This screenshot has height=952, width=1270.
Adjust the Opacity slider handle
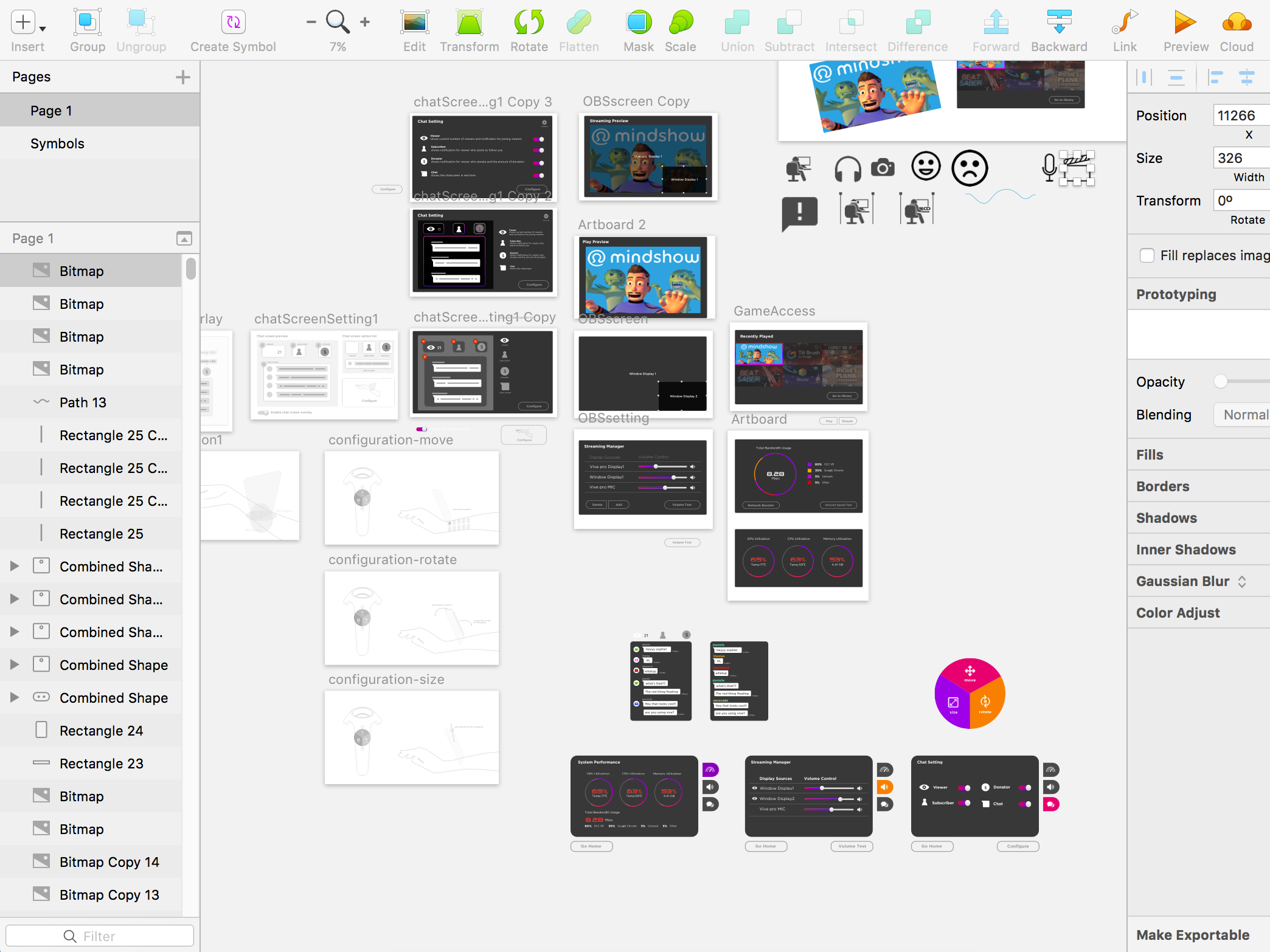click(x=1220, y=381)
